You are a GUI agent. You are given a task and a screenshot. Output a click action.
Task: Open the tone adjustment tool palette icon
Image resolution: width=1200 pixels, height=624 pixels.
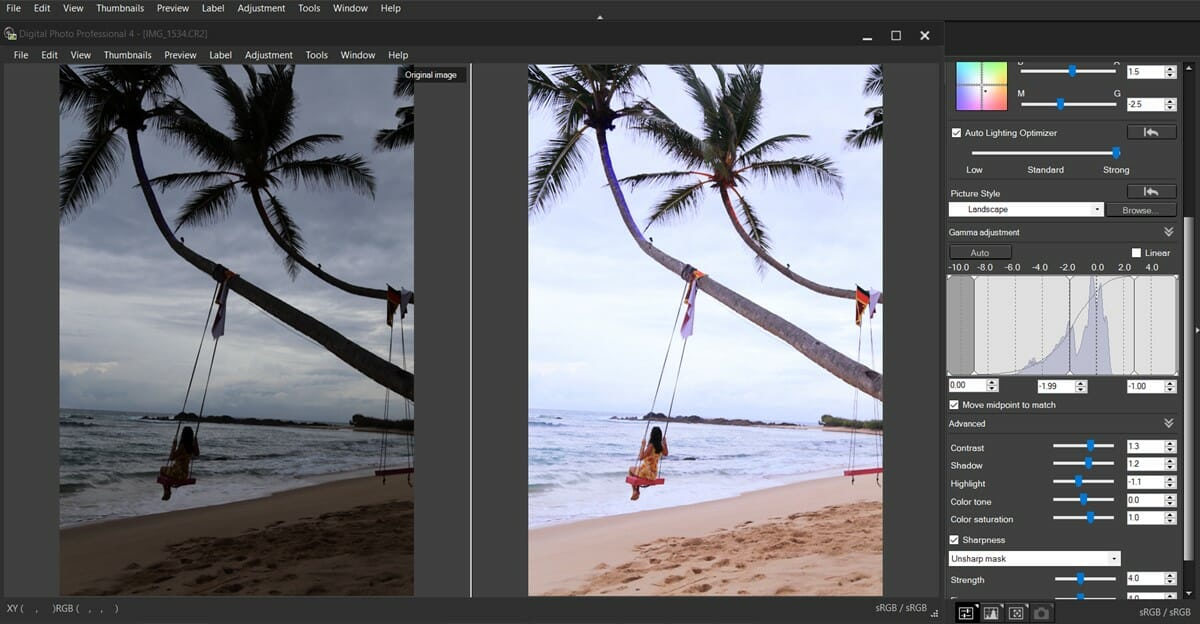point(966,612)
